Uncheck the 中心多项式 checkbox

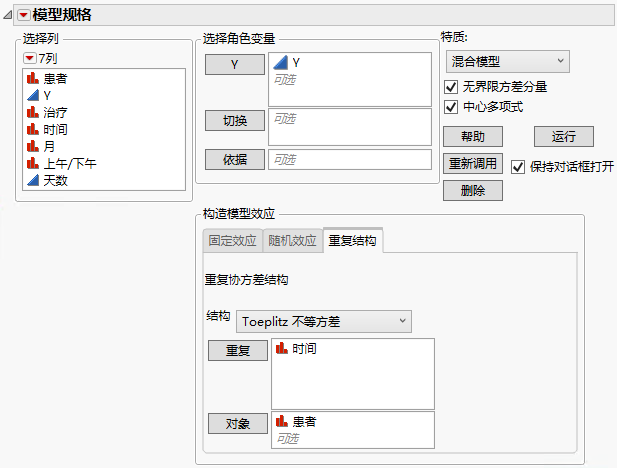(x=451, y=107)
